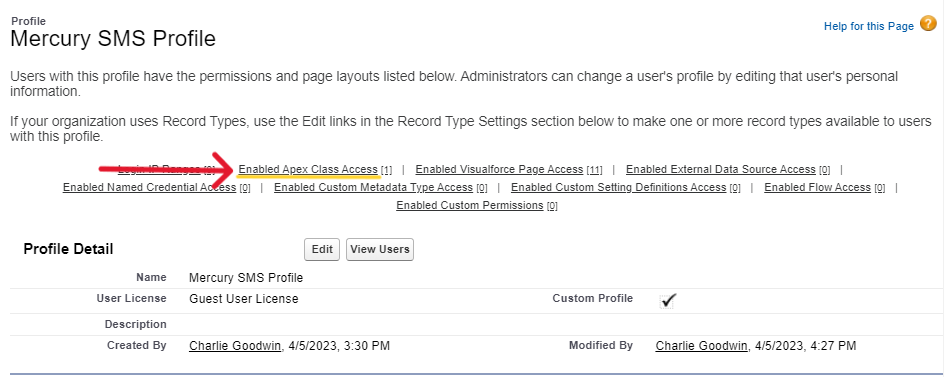Open Enabled Visualforce Page Access link
This screenshot has width=944, height=377.
499,169
